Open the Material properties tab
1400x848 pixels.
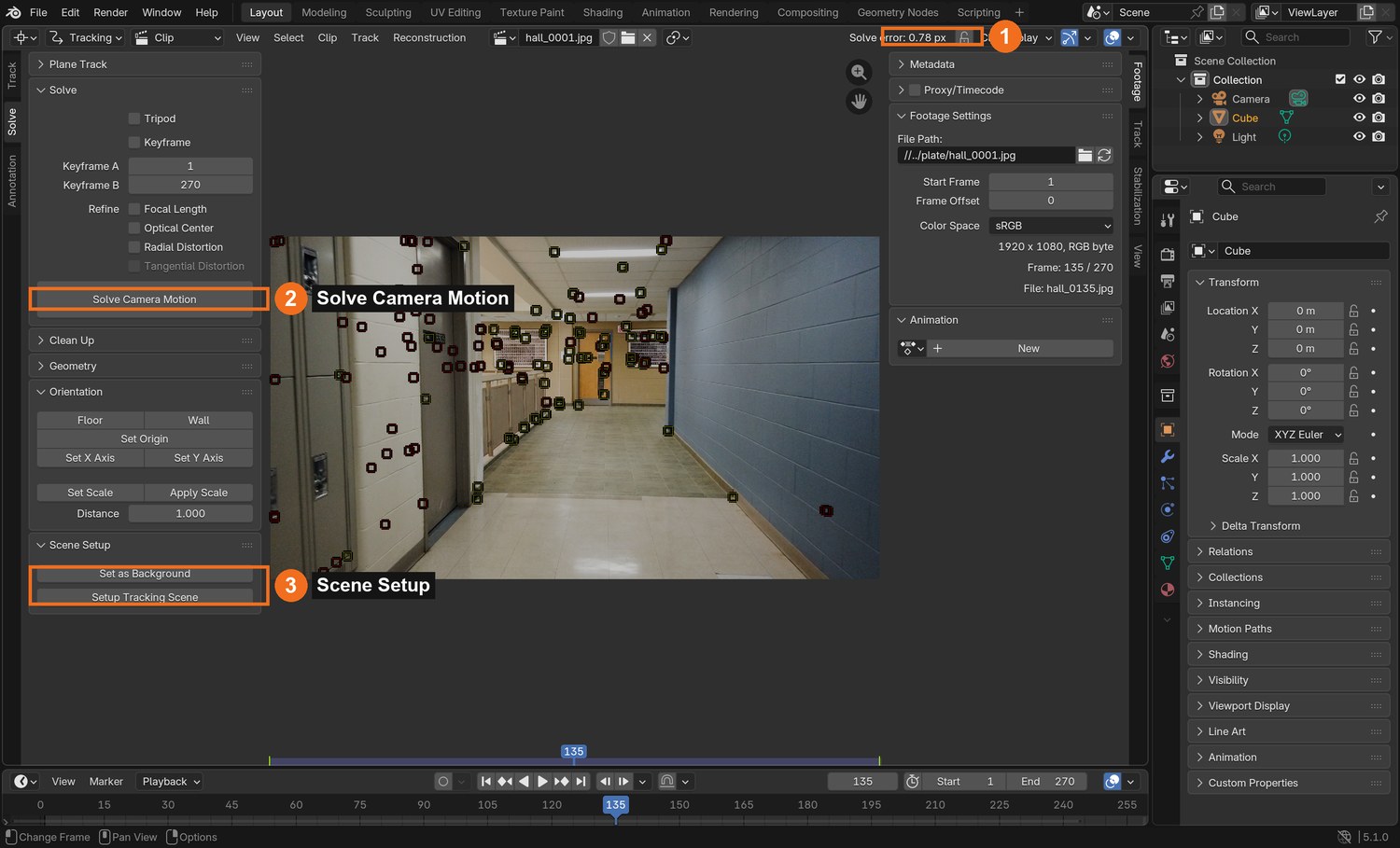1168,590
